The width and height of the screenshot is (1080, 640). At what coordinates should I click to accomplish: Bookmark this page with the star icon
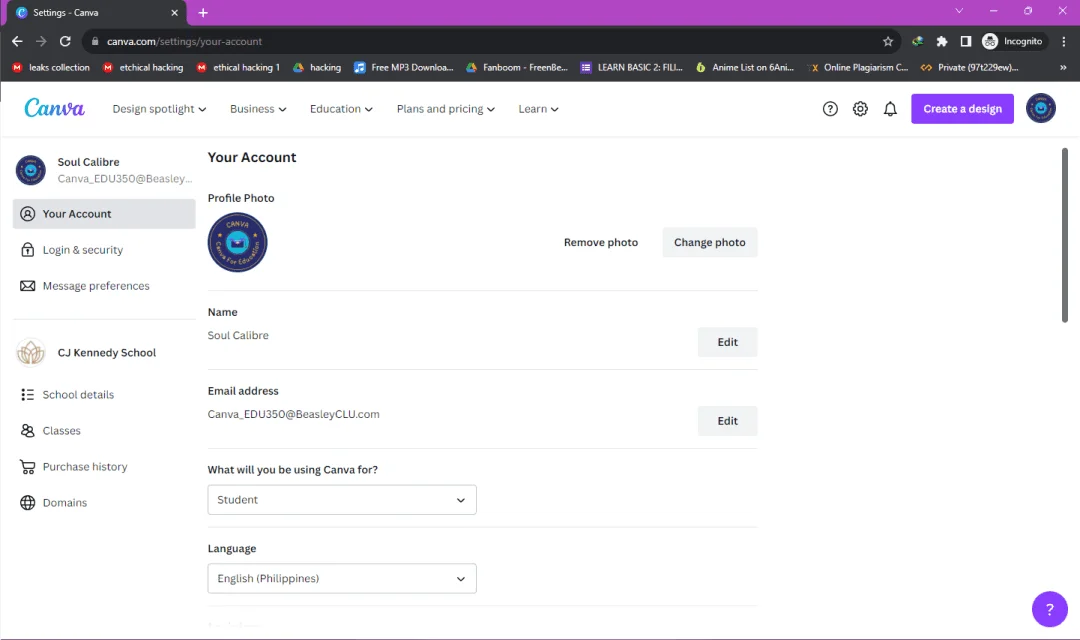coord(888,41)
